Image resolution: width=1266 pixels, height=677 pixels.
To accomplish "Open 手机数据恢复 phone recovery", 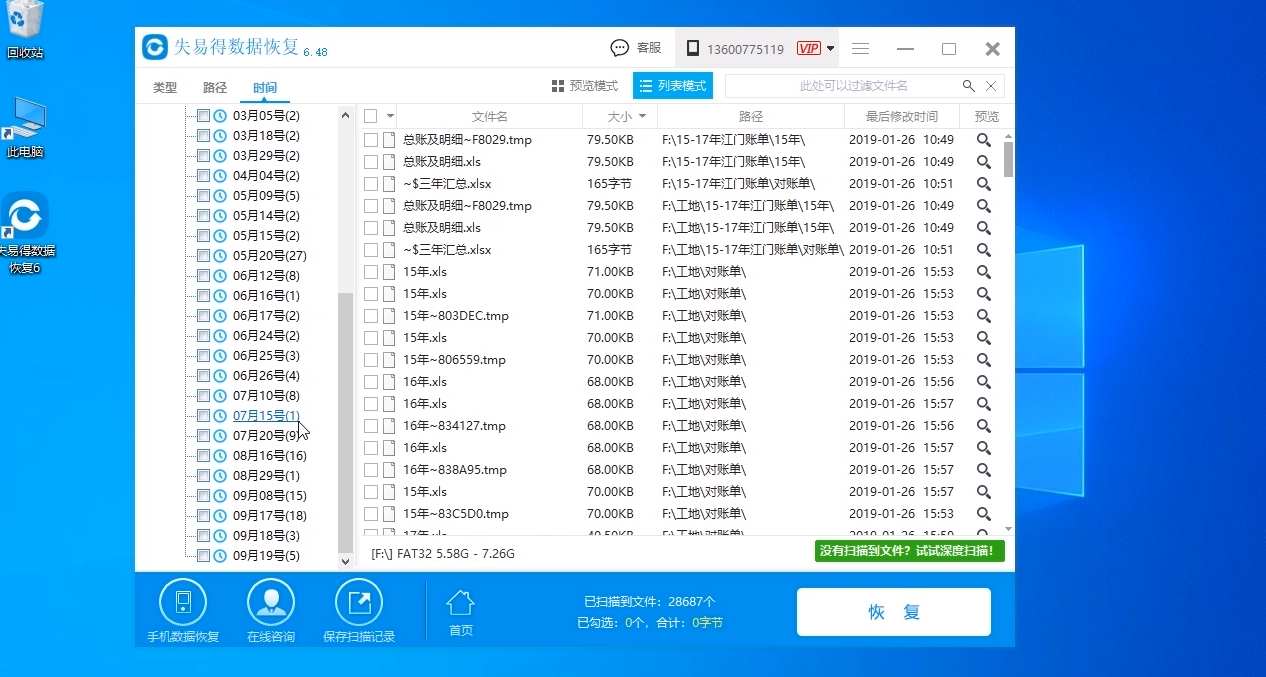I will (183, 611).
